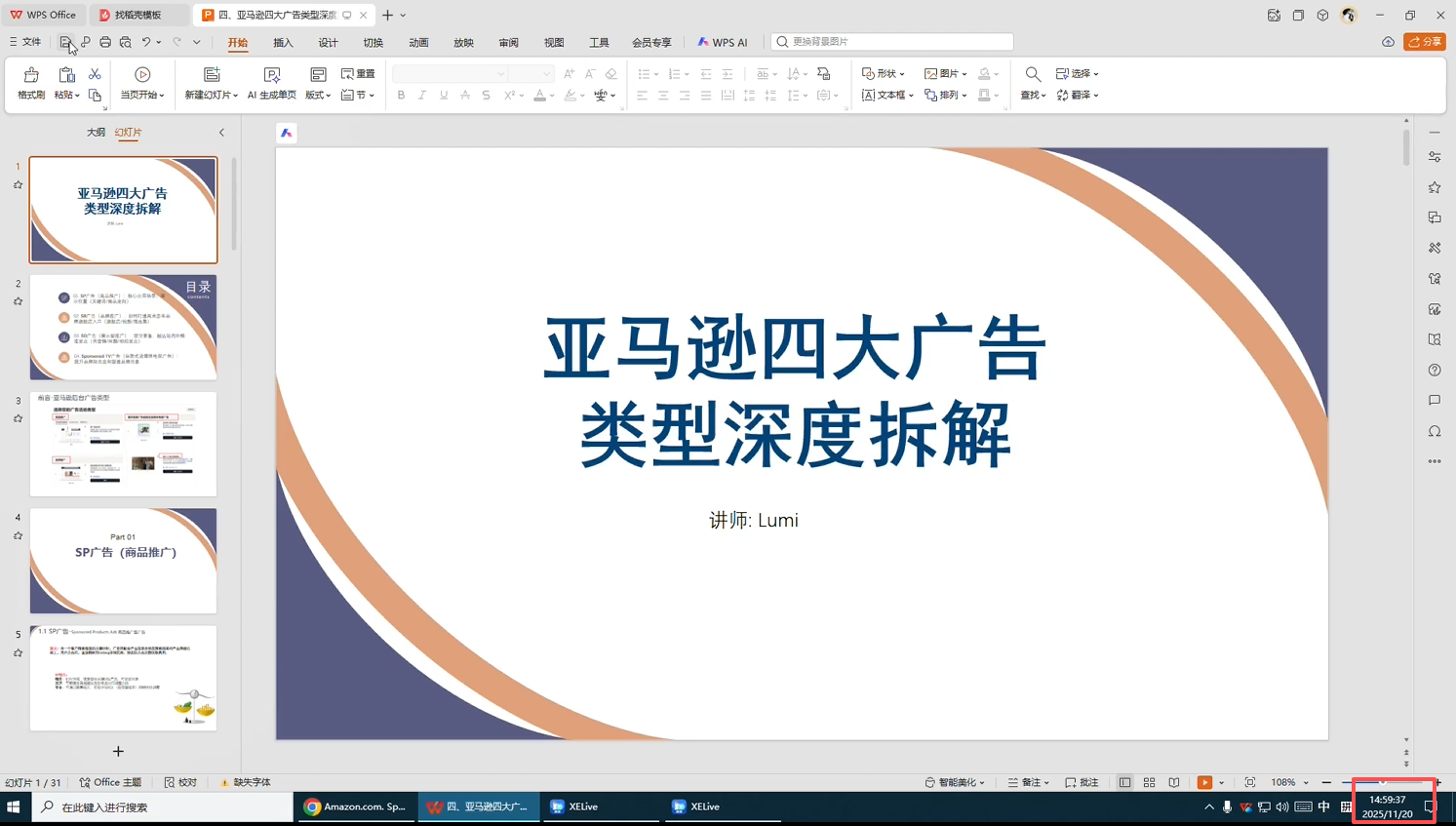Switch to reading view in status bar
Viewport: 1456px width, 826px height.
coord(1174,782)
